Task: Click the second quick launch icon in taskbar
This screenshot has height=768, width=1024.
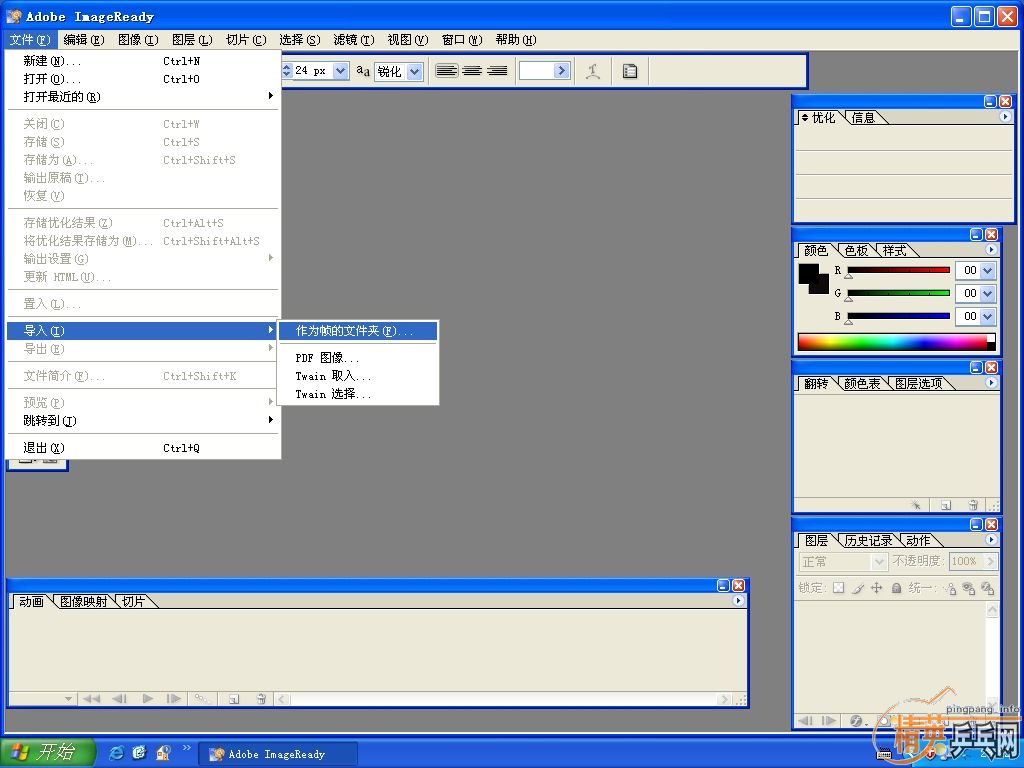Action: [x=139, y=752]
